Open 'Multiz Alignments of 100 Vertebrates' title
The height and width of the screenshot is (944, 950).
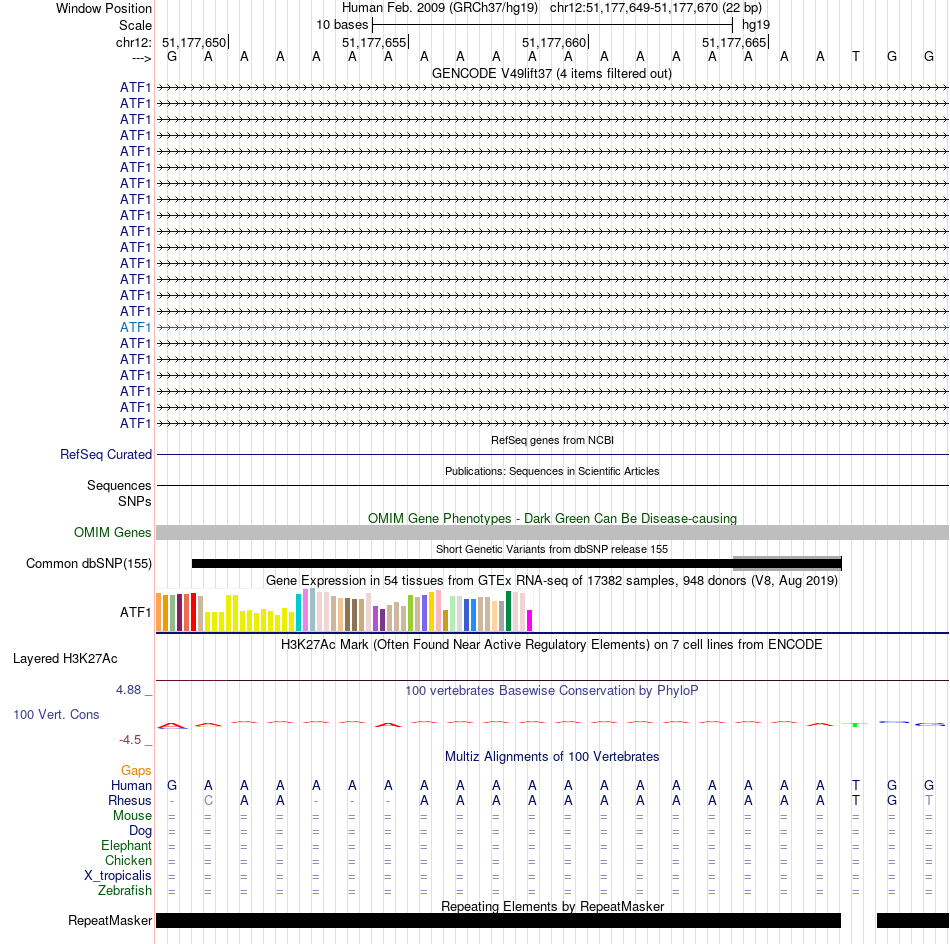pyautogui.click(x=552, y=757)
